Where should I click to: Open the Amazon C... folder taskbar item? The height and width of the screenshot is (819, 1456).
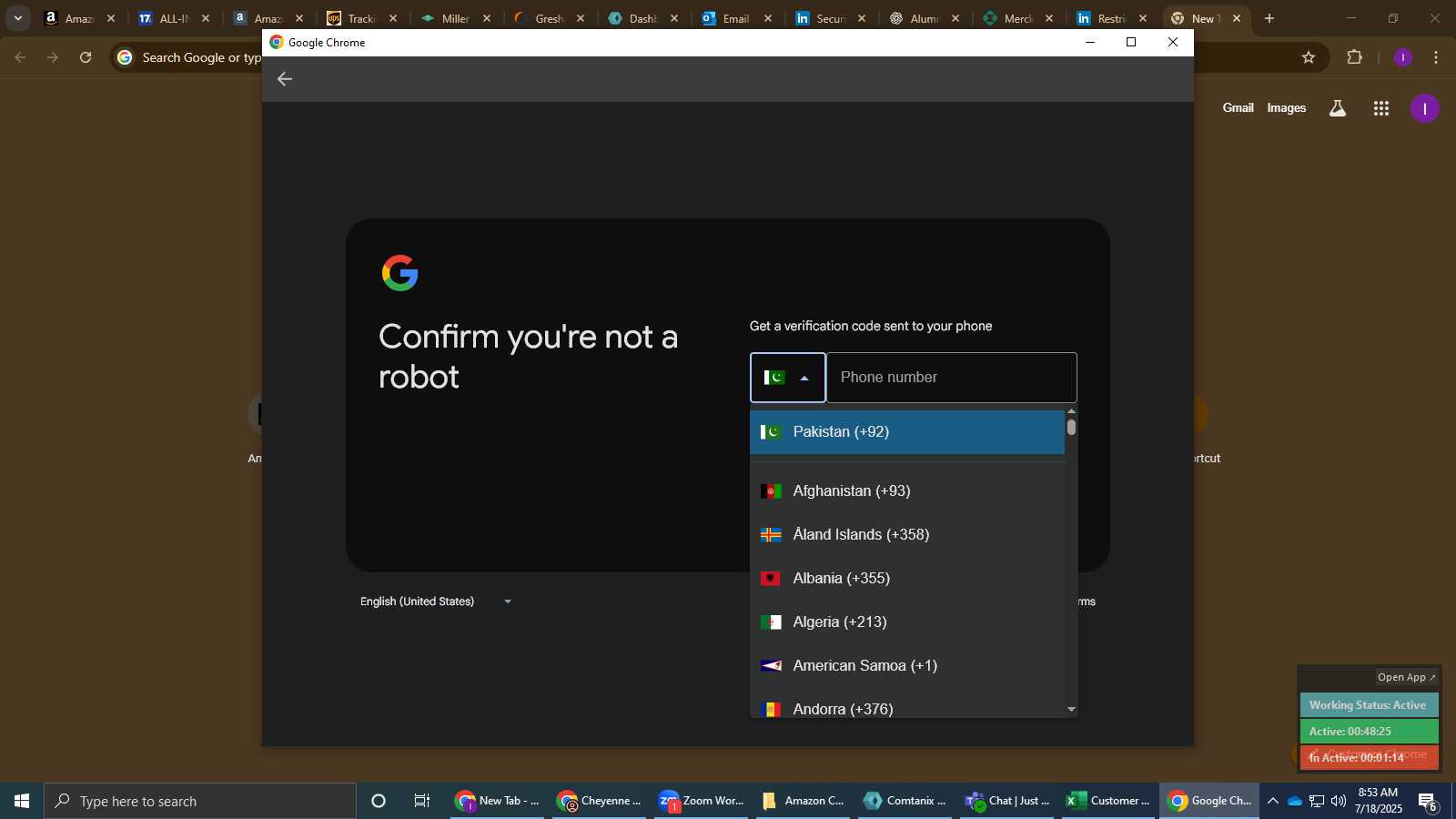(803, 801)
